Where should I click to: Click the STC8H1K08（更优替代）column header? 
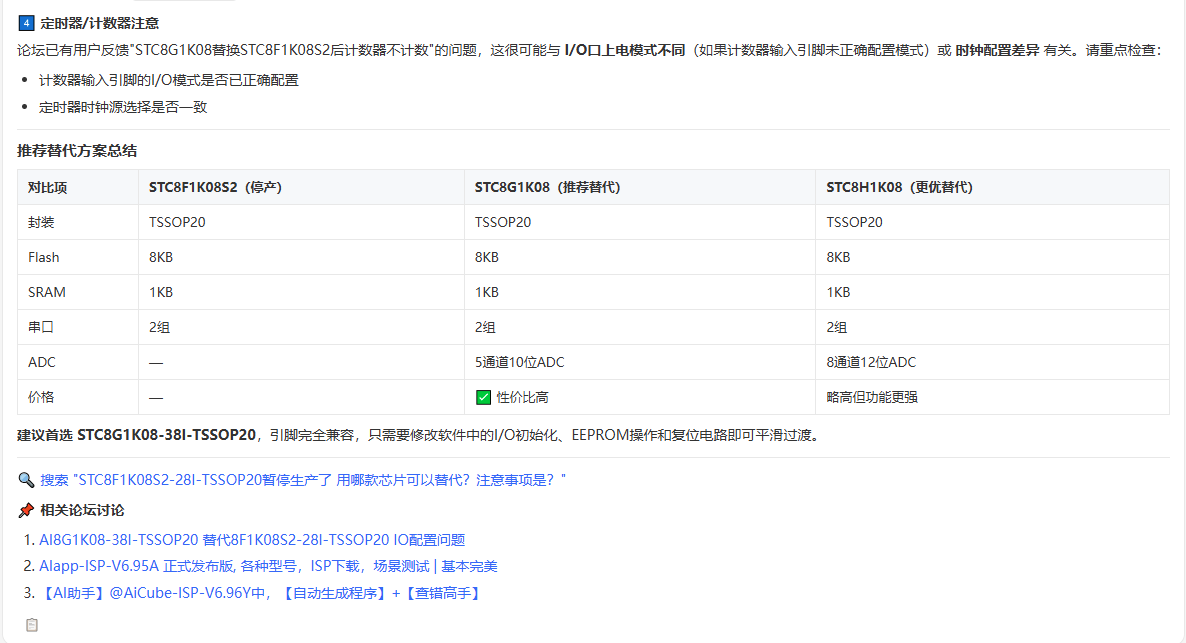point(992,187)
